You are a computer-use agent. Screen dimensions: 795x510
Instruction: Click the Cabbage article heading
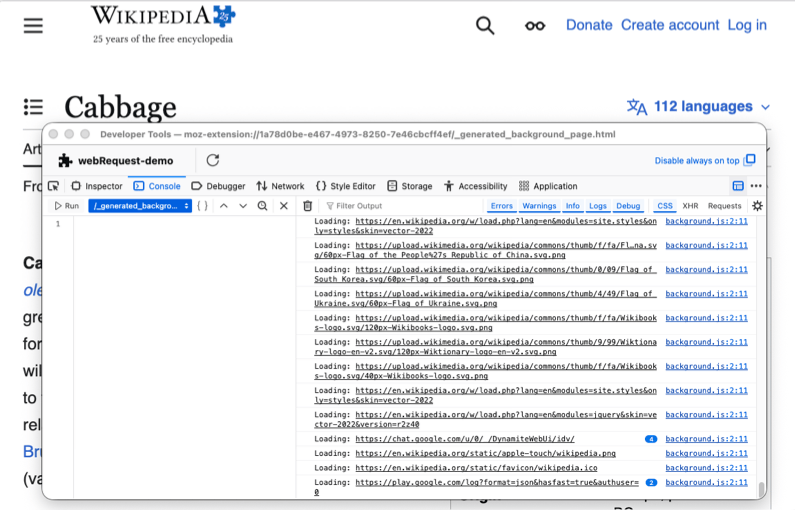click(120, 107)
